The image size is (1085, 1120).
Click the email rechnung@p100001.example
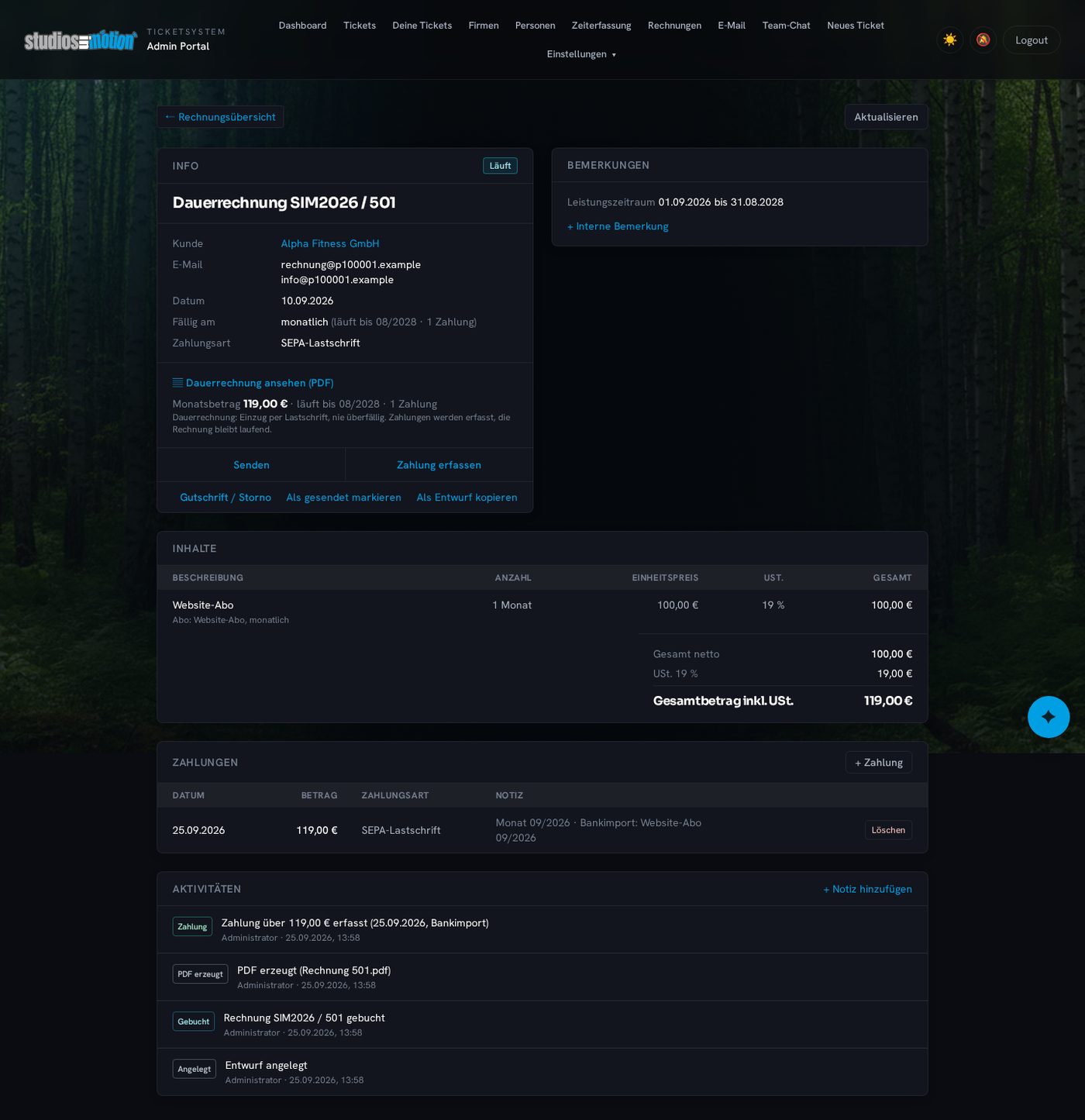click(x=351, y=264)
